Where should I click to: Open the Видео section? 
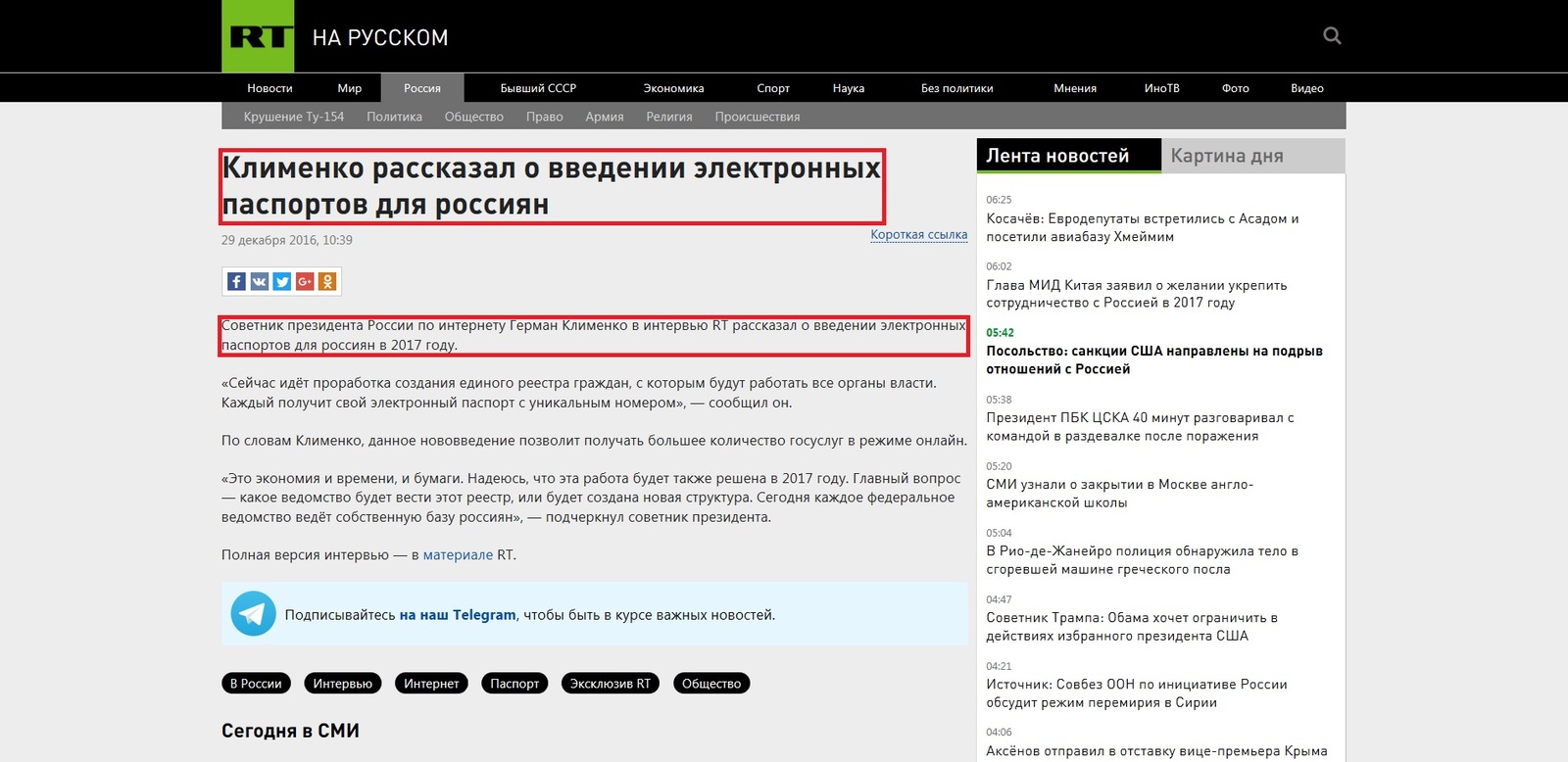(1307, 88)
